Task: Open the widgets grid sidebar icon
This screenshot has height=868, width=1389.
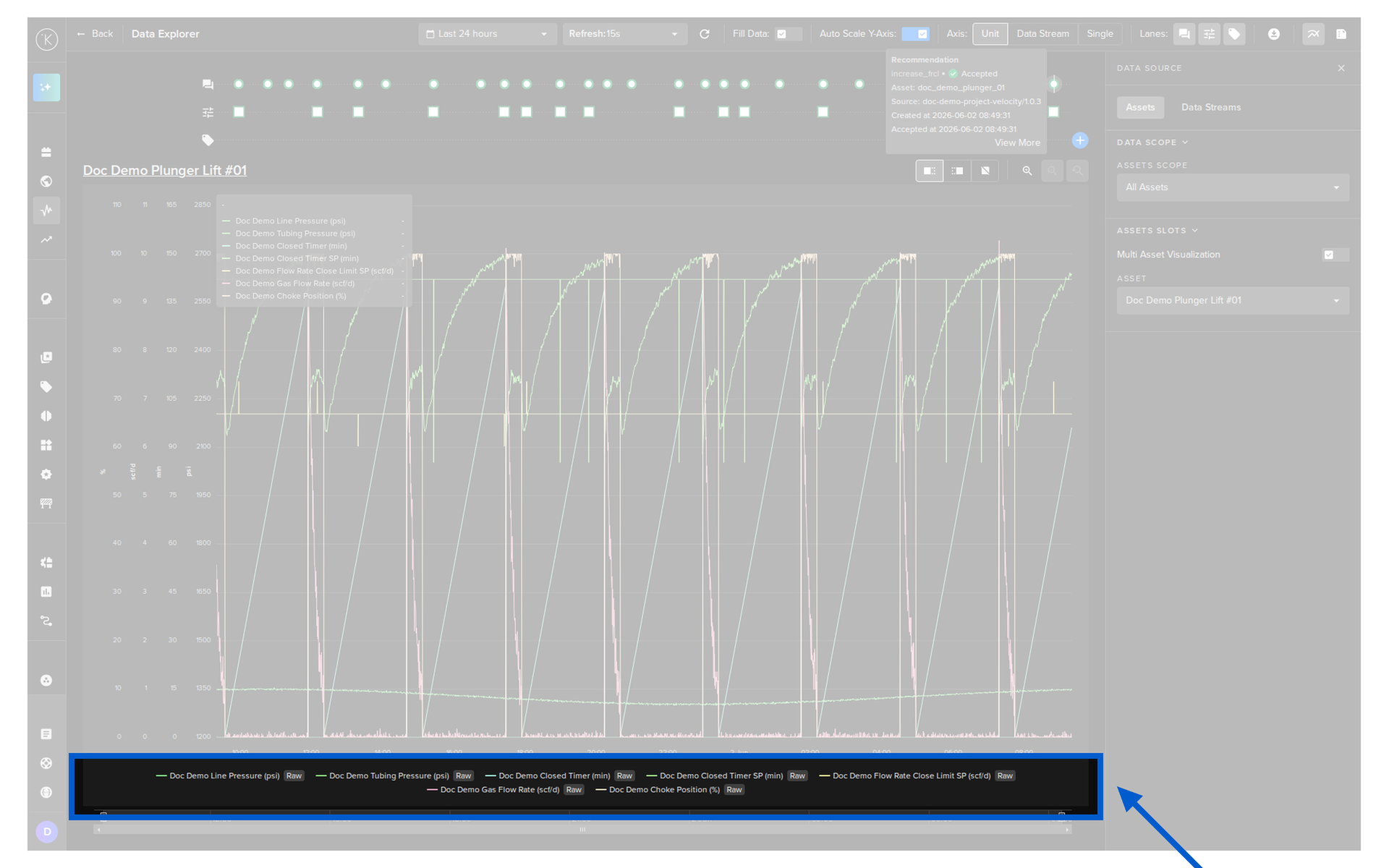Action: click(46, 445)
